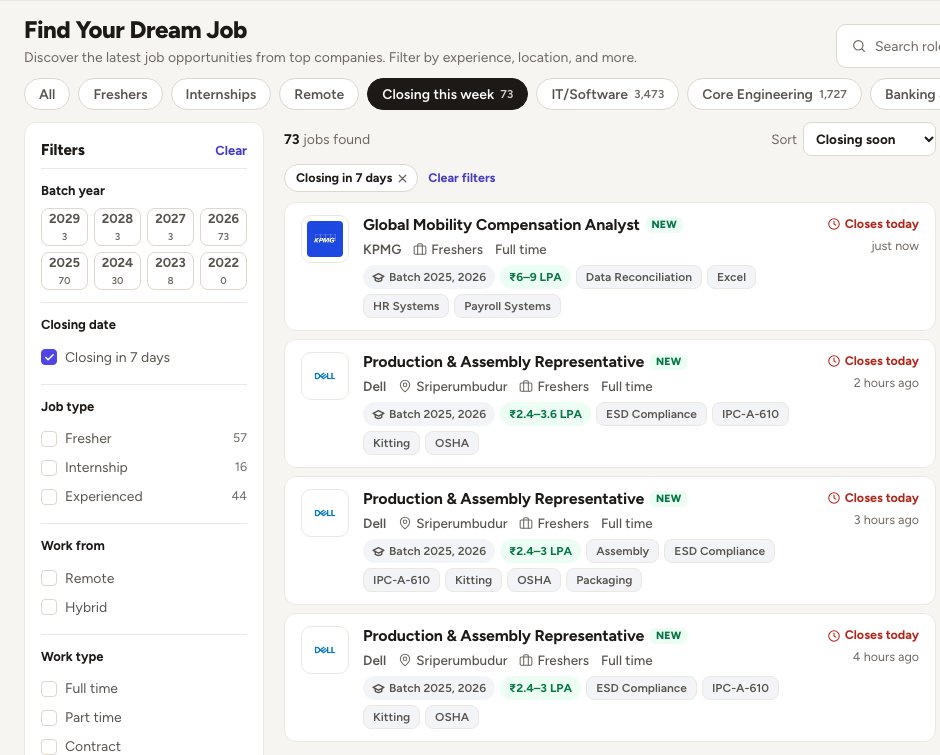Click the graduation cap icon on the 4 hours ago job
The image size is (940, 755).
378,688
